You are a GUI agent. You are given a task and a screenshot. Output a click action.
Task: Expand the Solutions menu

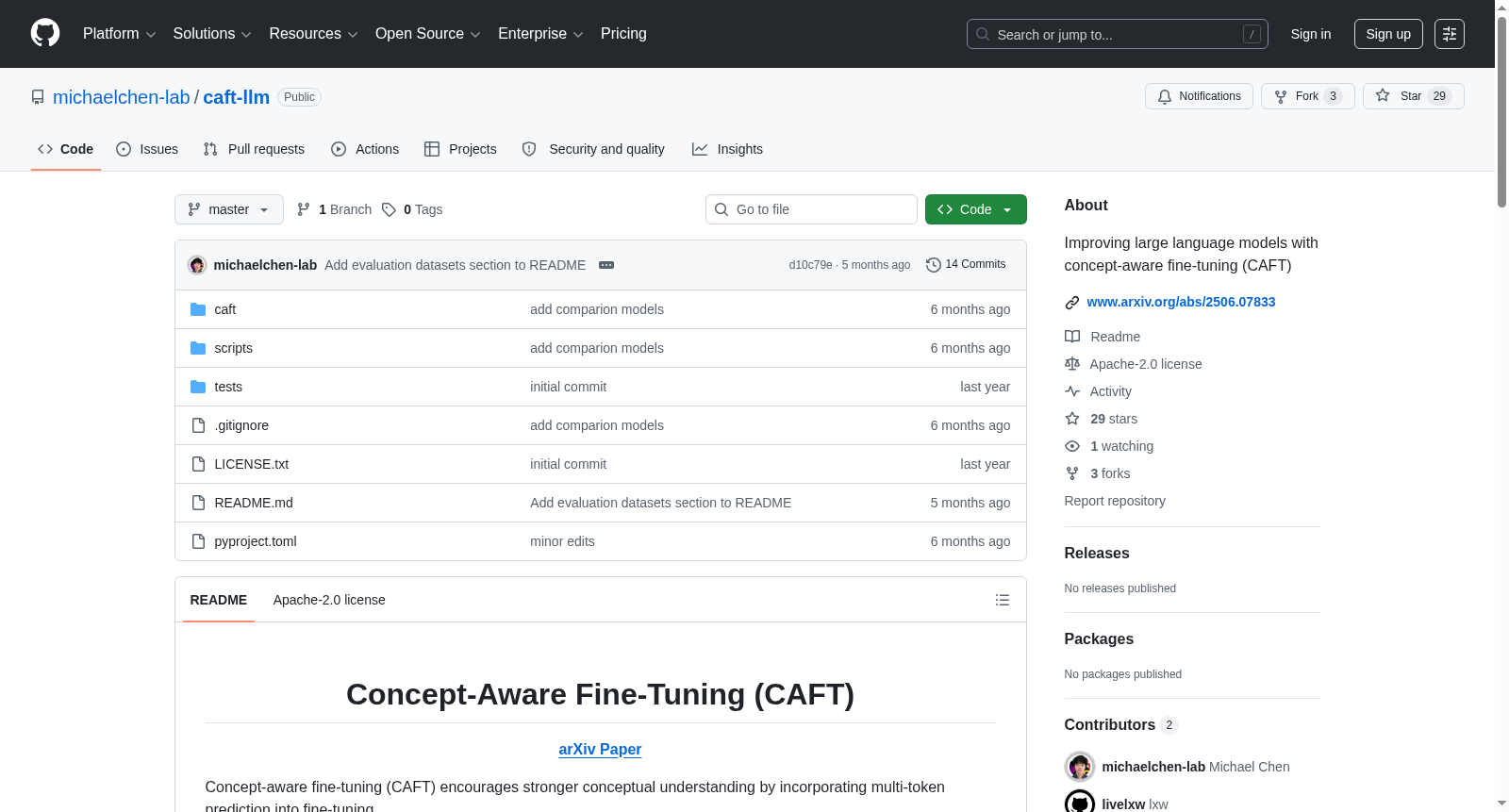click(x=212, y=34)
